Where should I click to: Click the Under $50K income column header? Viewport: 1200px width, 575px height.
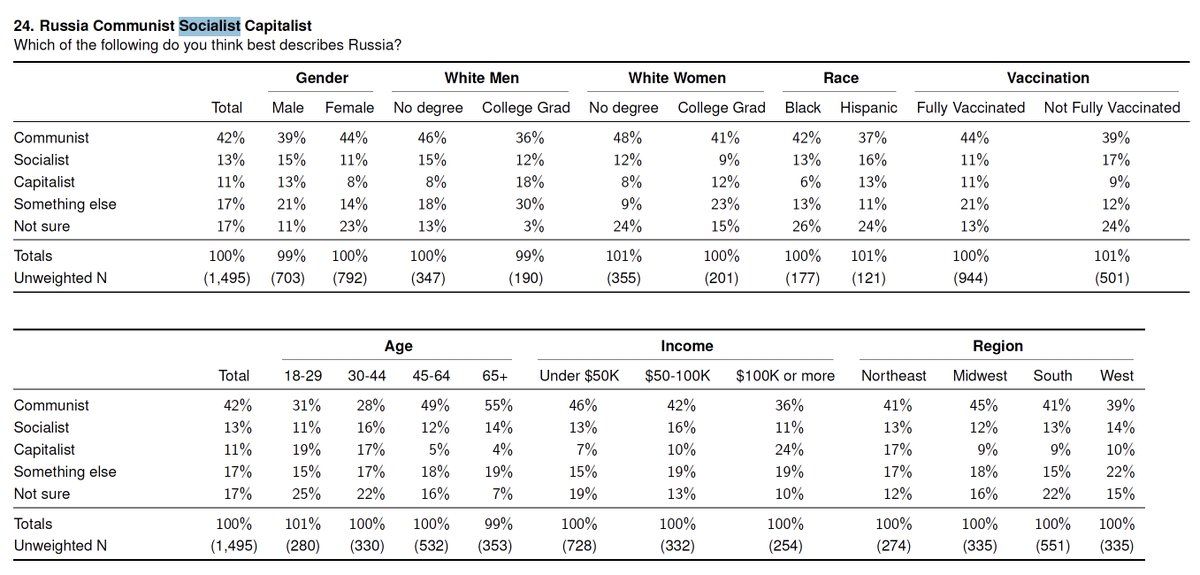click(x=579, y=376)
